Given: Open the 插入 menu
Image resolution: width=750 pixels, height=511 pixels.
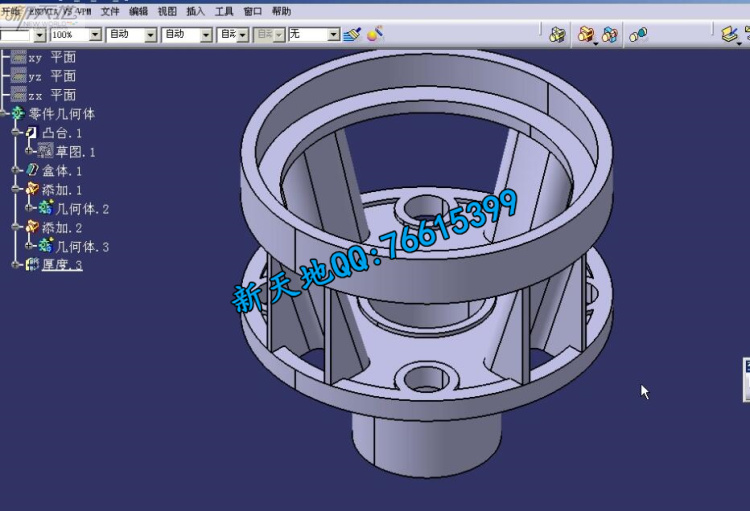Looking at the screenshot, I should point(195,11).
